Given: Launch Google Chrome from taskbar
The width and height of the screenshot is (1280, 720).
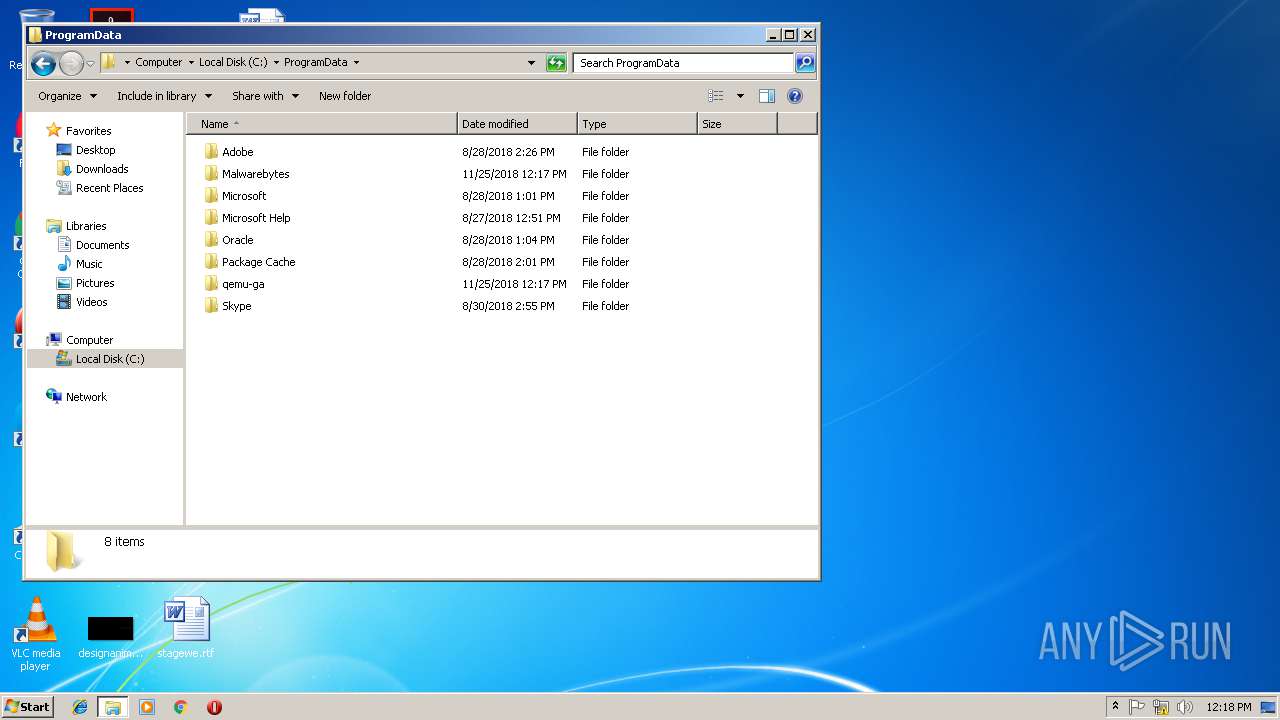Looking at the screenshot, I should 180,707.
